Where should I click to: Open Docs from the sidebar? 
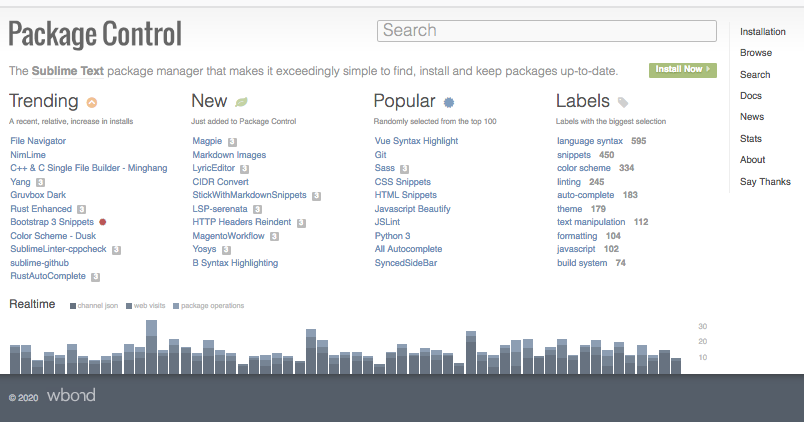(751, 96)
